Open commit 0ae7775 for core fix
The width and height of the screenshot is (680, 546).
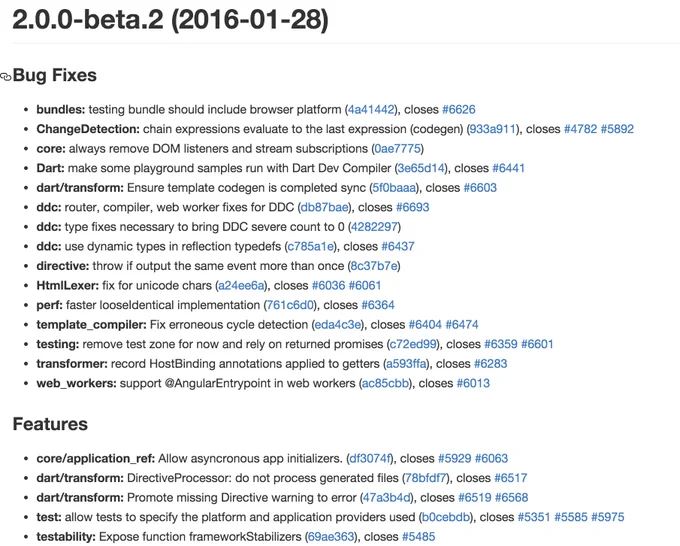coord(397,148)
